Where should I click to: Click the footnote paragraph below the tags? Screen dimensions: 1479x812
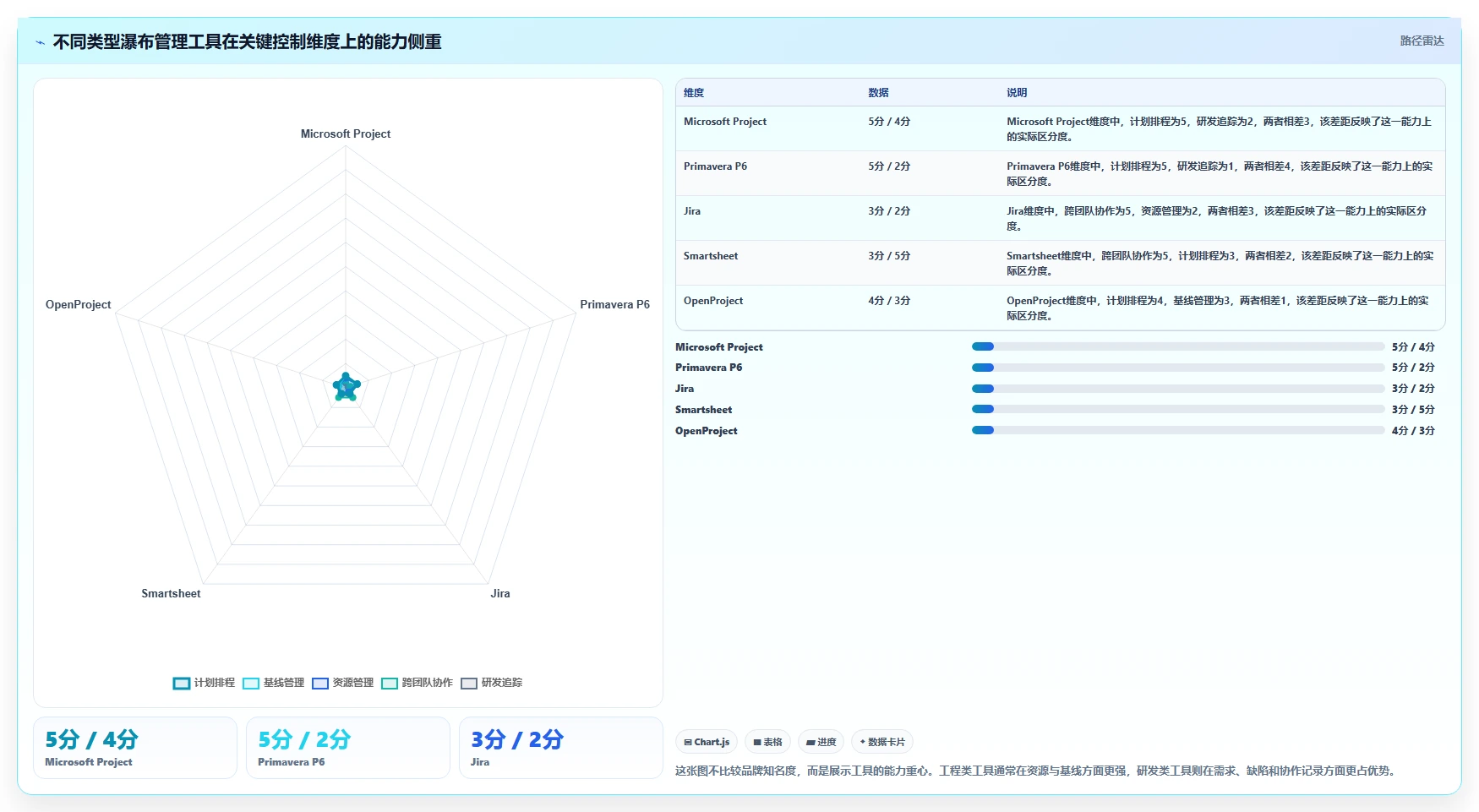[x=1037, y=771]
